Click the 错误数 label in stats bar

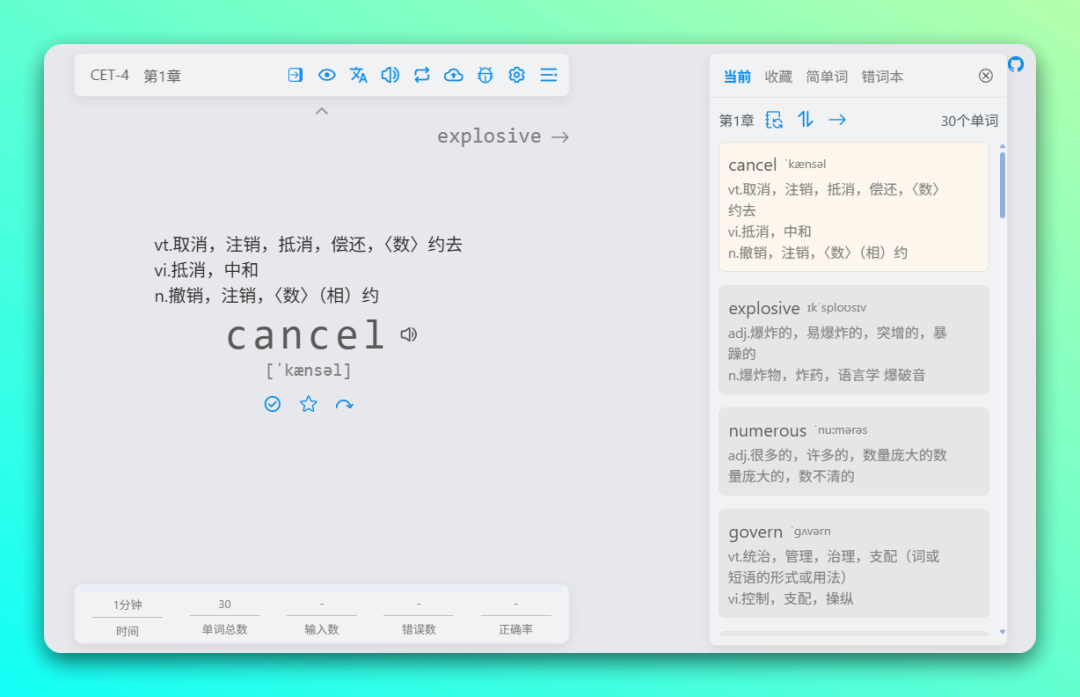pos(419,630)
